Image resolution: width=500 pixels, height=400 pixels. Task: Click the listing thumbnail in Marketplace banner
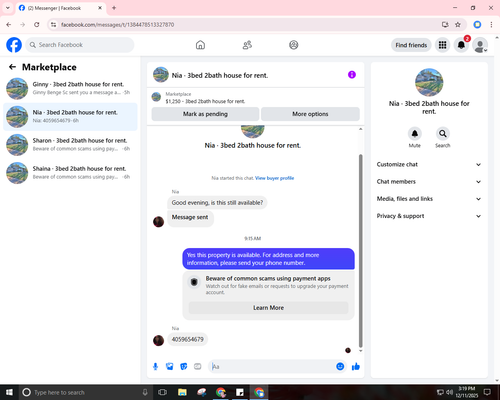click(x=156, y=97)
